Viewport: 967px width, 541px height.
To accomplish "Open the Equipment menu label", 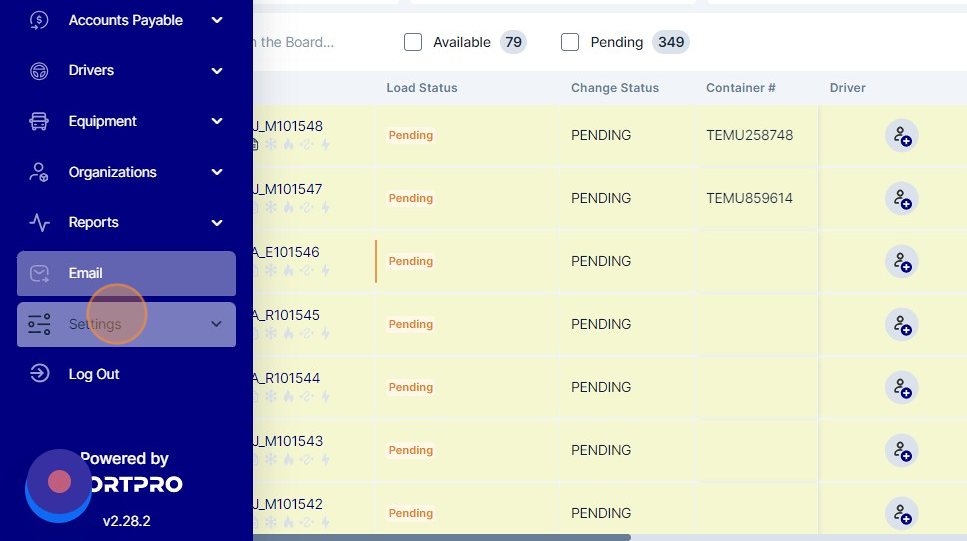I will point(102,122).
